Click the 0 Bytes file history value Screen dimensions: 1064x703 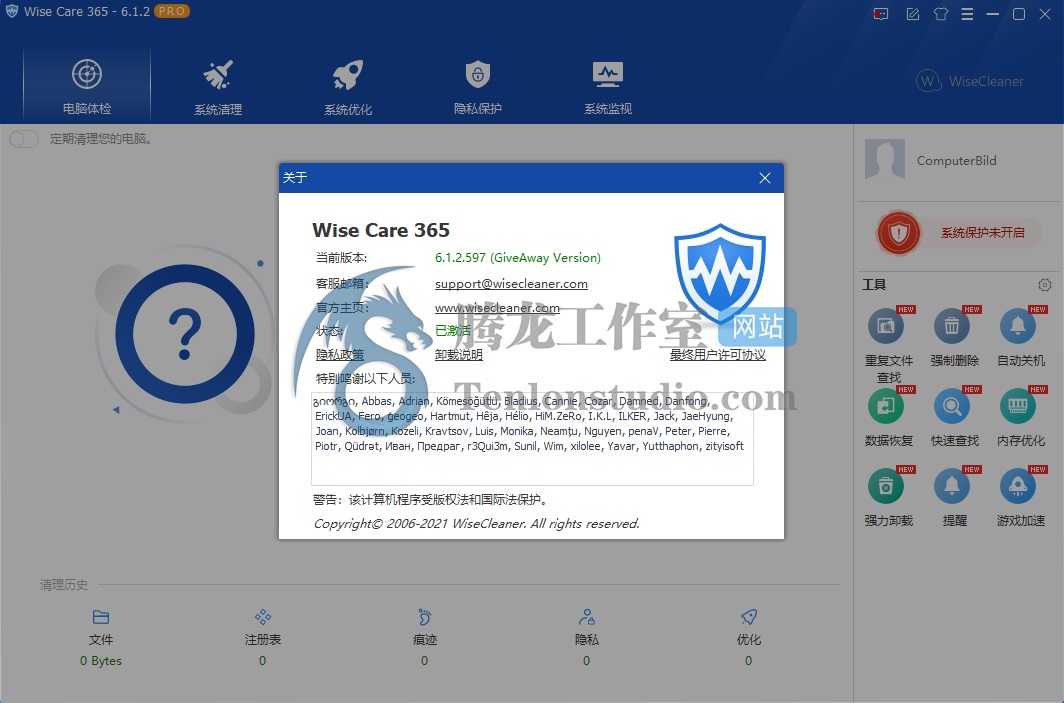pyautogui.click(x=101, y=661)
